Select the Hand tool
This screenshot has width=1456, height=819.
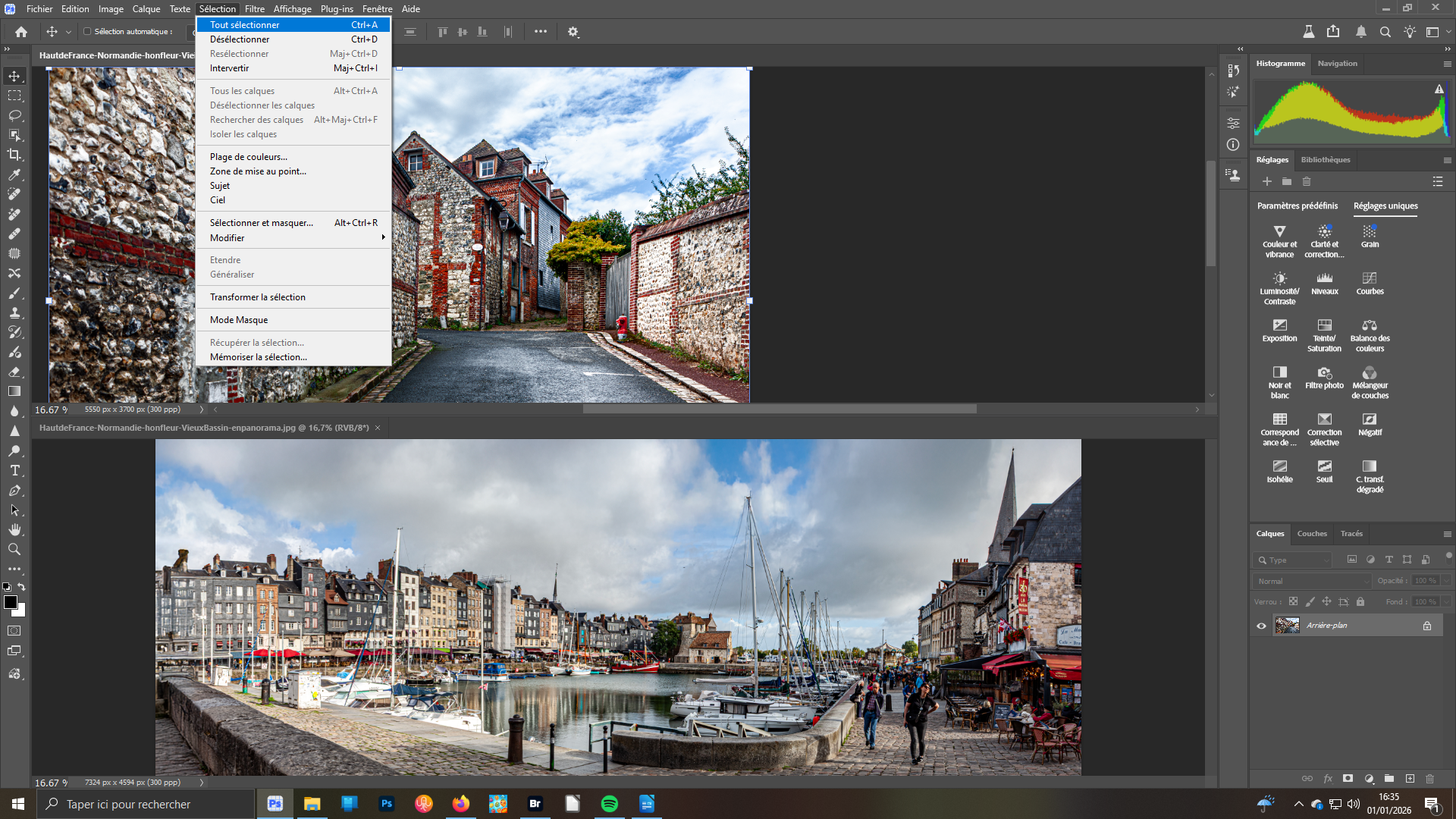pyautogui.click(x=14, y=529)
